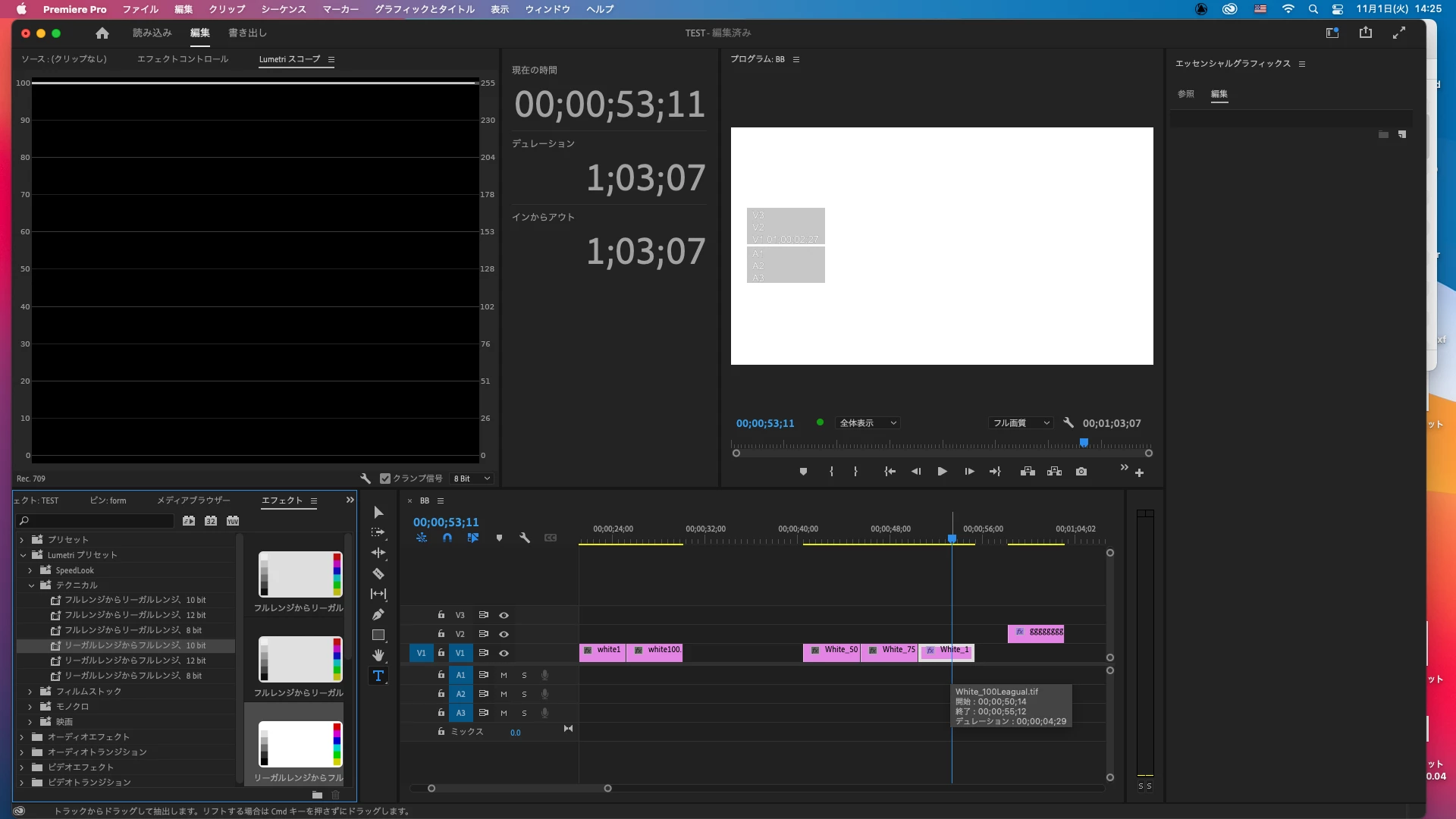
Task: Select the Rectangle tool
Action: 378,635
